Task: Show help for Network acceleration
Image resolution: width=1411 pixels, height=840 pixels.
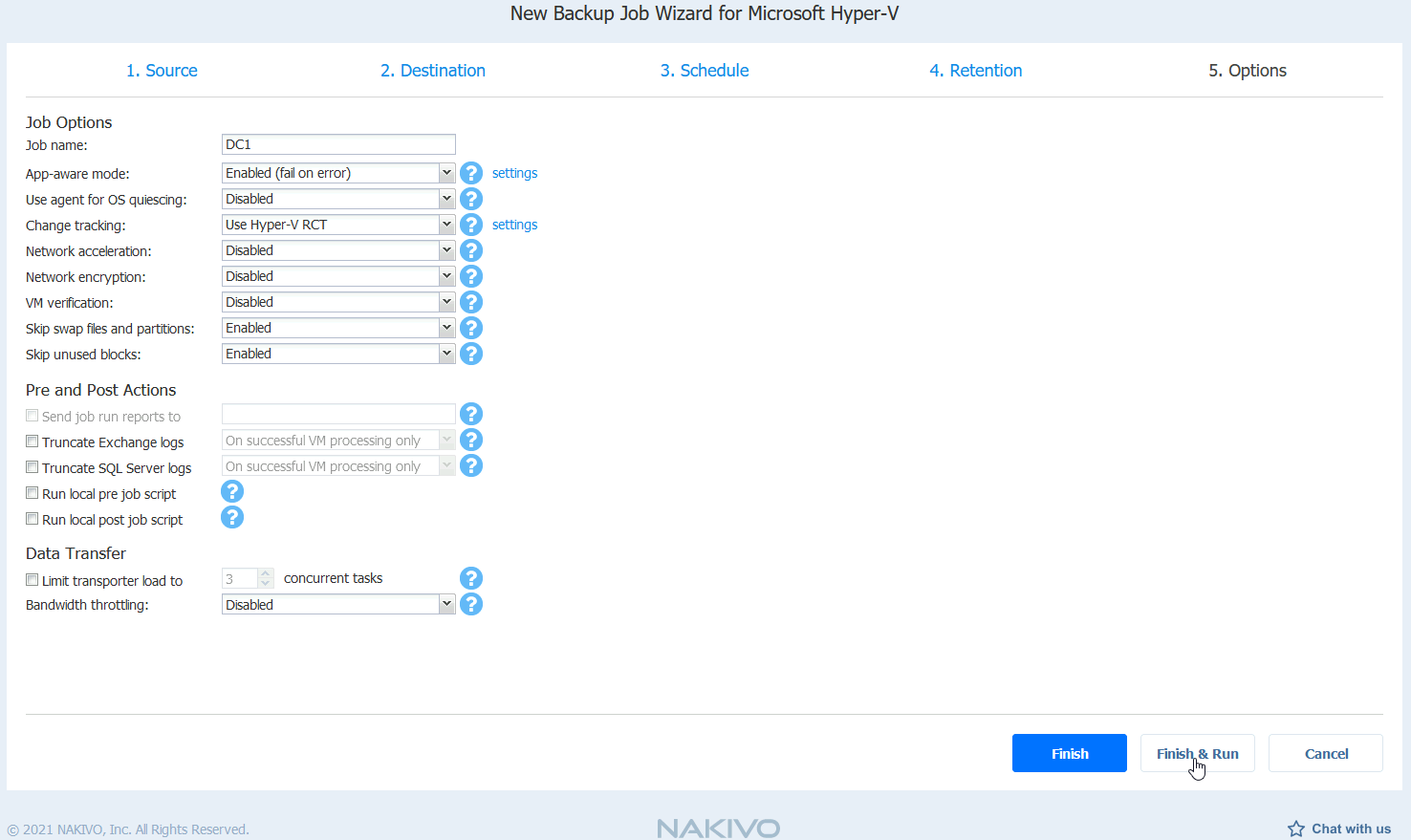Action: tap(471, 250)
